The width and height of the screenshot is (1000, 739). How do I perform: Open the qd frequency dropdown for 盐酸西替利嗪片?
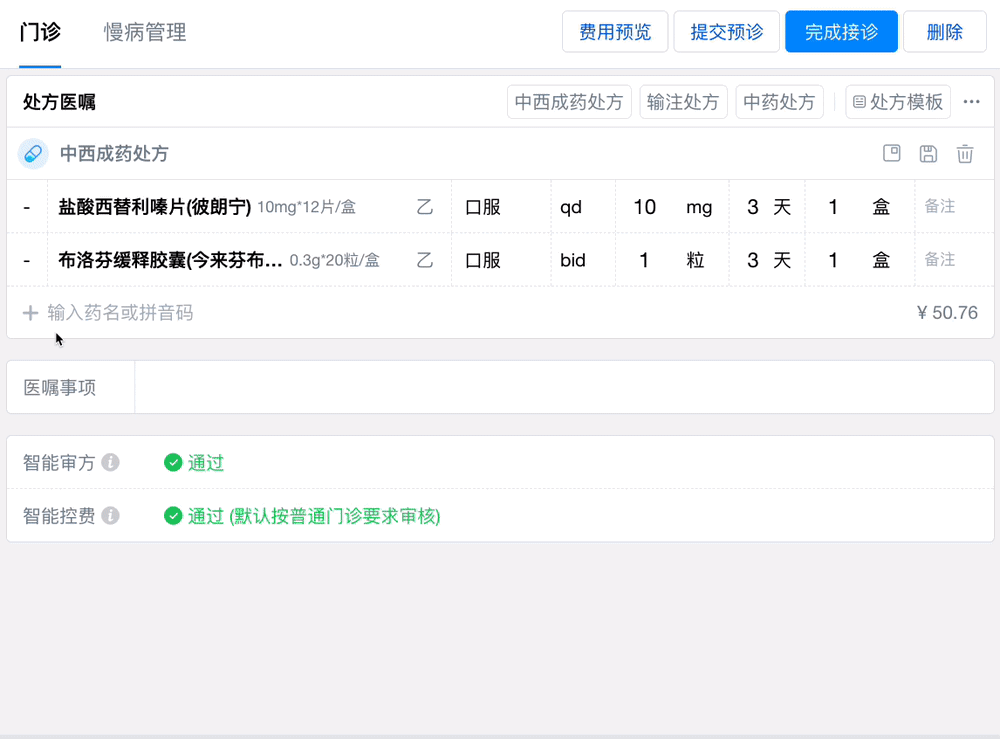click(x=582, y=207)
